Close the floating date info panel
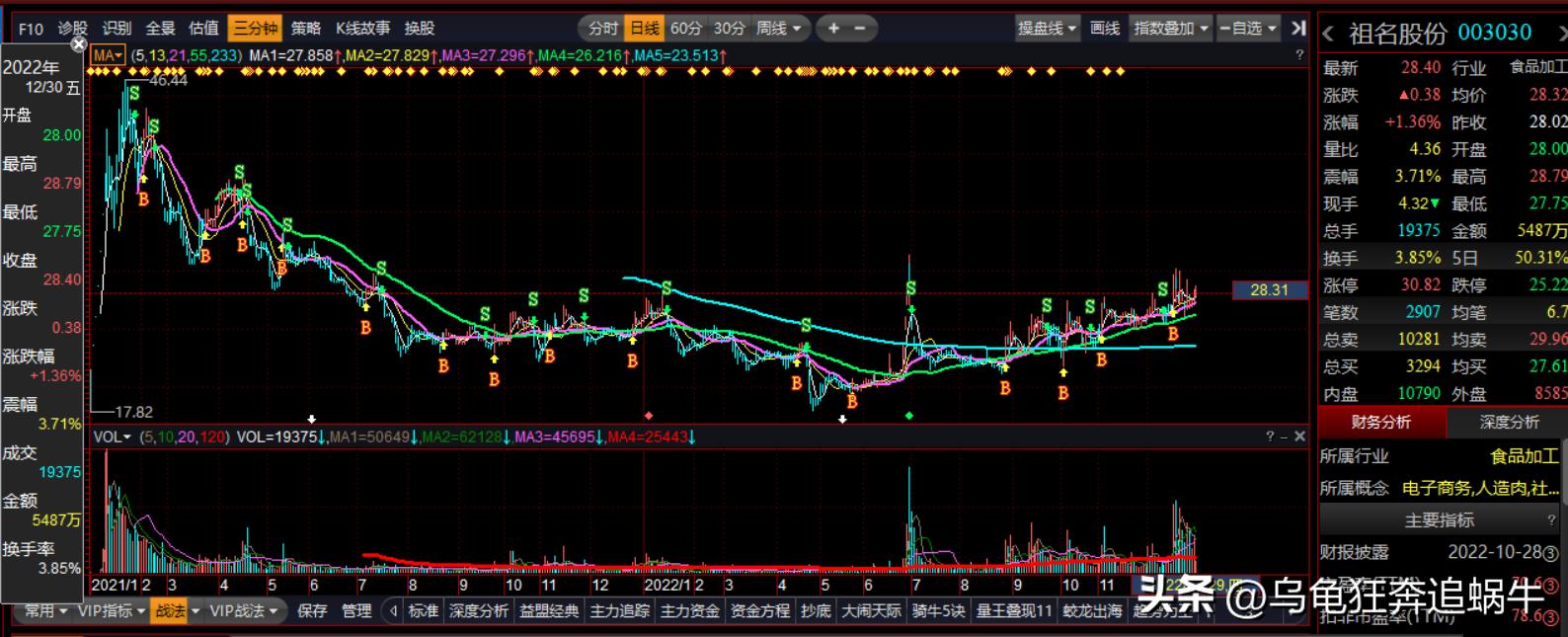Viewport: 1568px width, 637px height. pyautogui.click(x=79, y=44)
